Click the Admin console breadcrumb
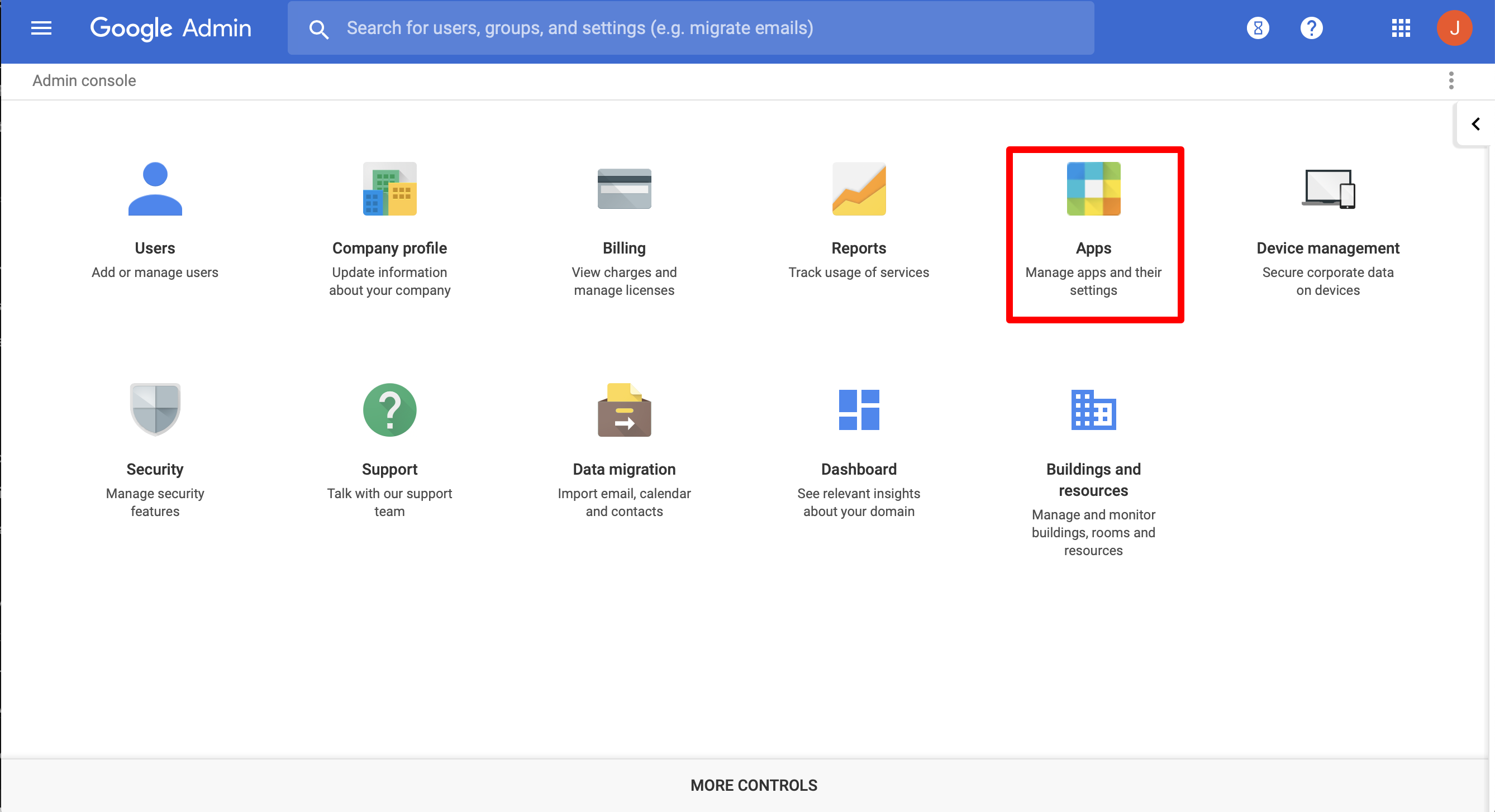This screenshot has height=812, width=1495. [x=84, y=80]
